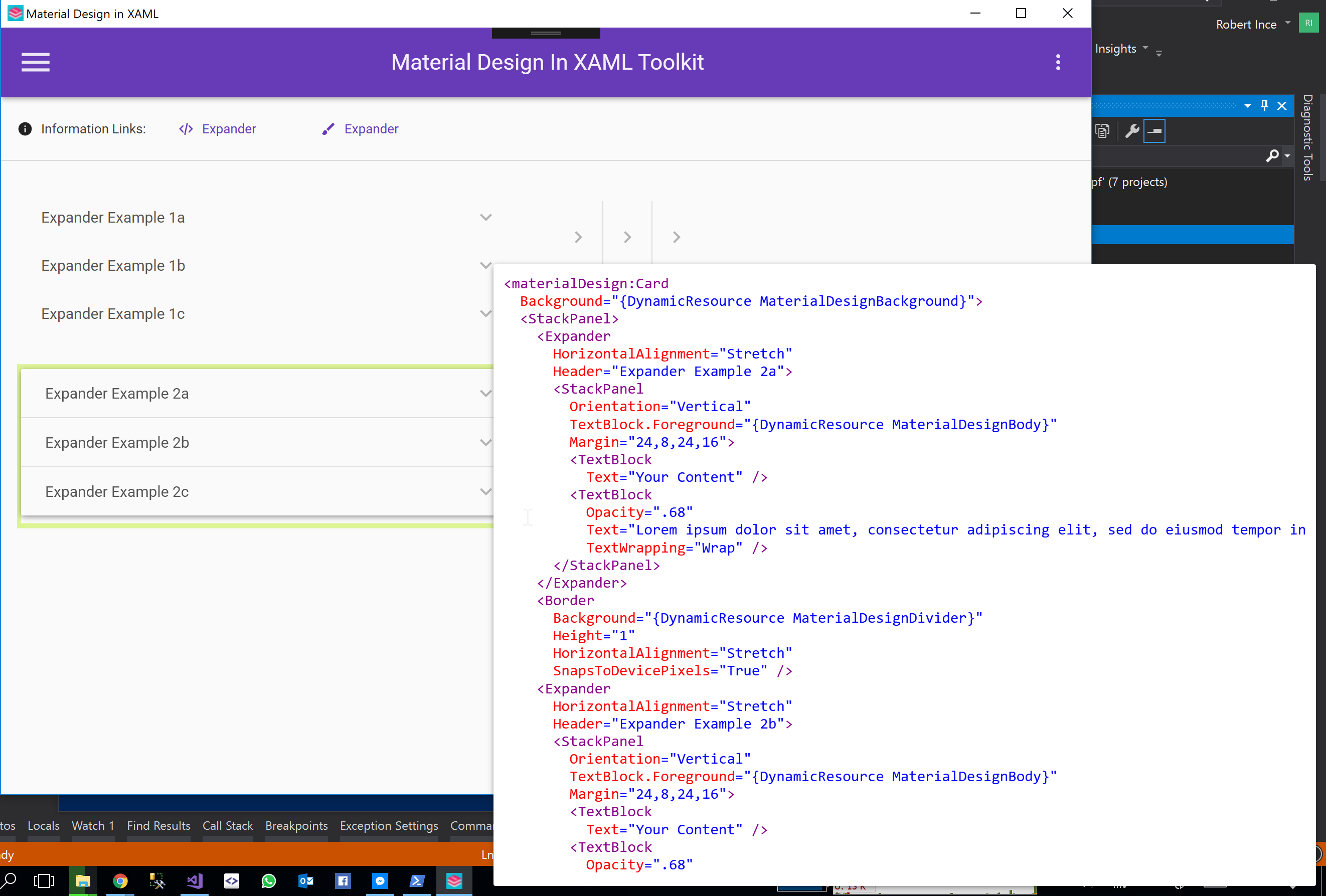Toggle the pin on the tool window
This screenshot has height=896, width=1326.
coord(1264,105)
